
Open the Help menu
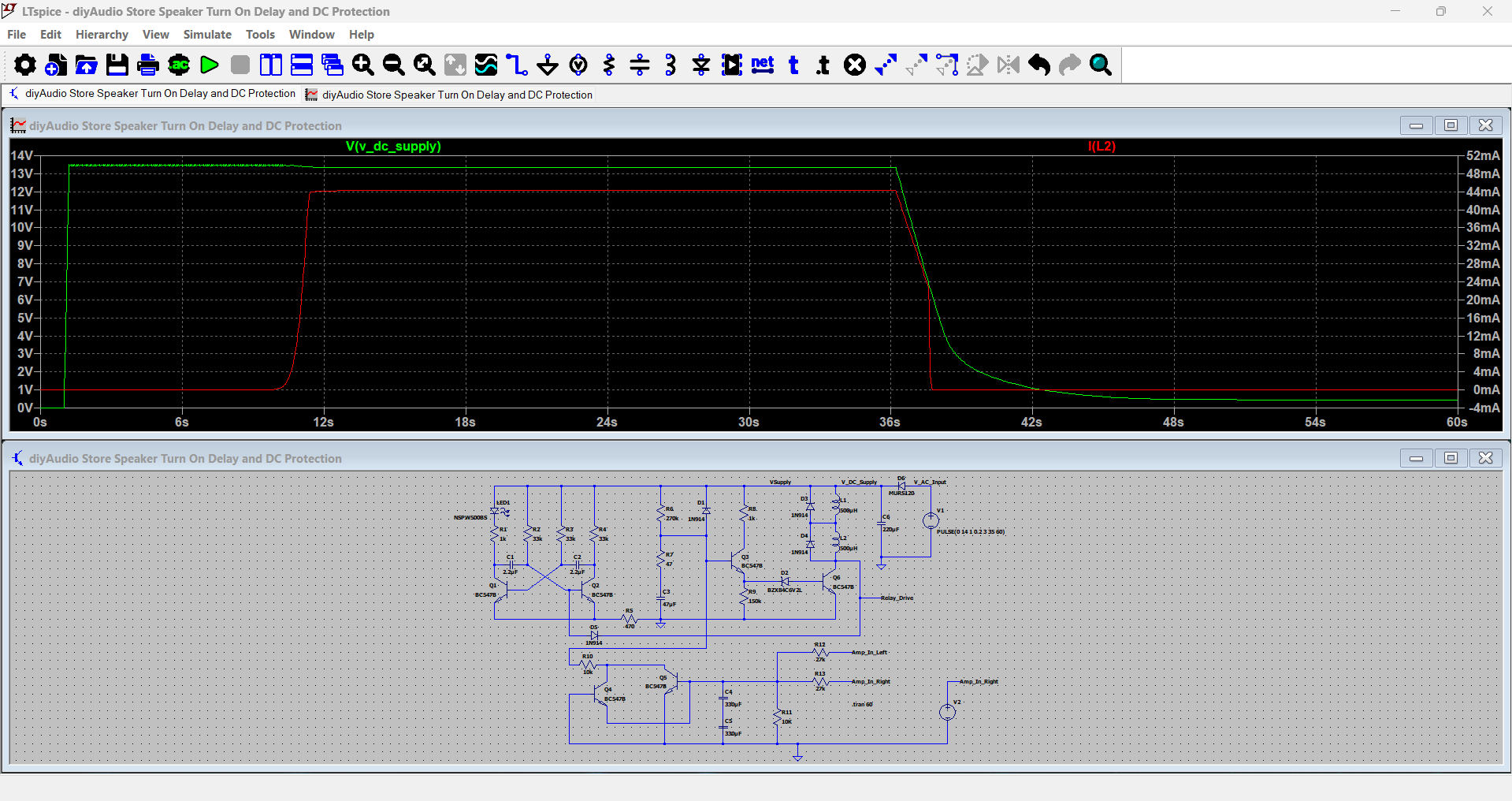point(362,35)
